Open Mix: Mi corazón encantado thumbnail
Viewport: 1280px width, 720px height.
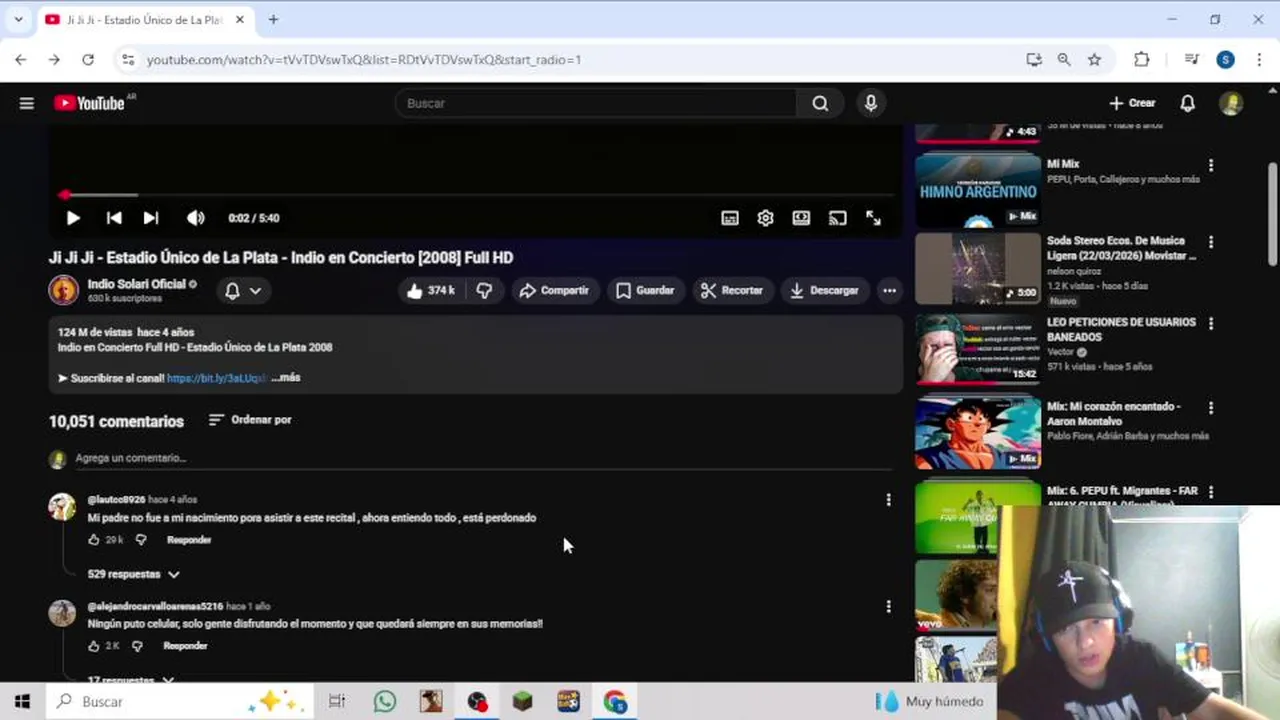point(978,433)
